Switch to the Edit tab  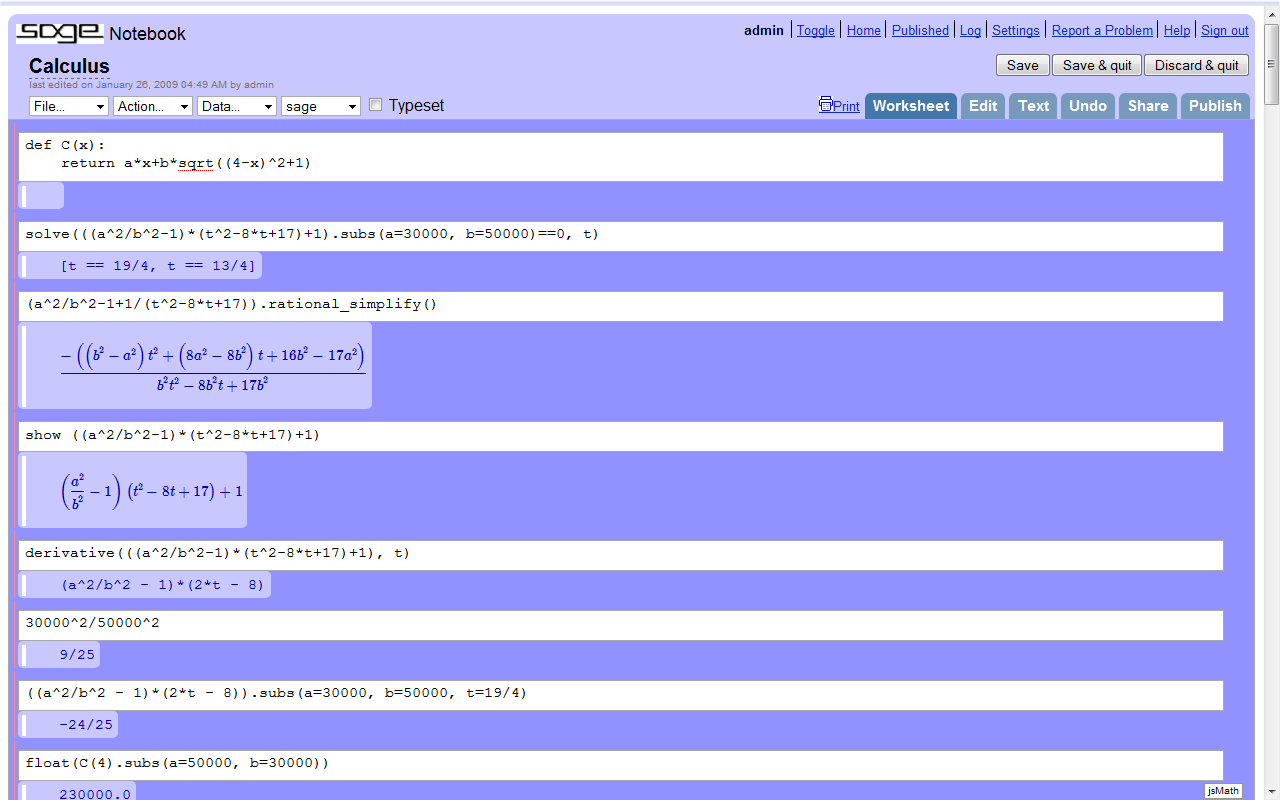[x=982, y=106]
